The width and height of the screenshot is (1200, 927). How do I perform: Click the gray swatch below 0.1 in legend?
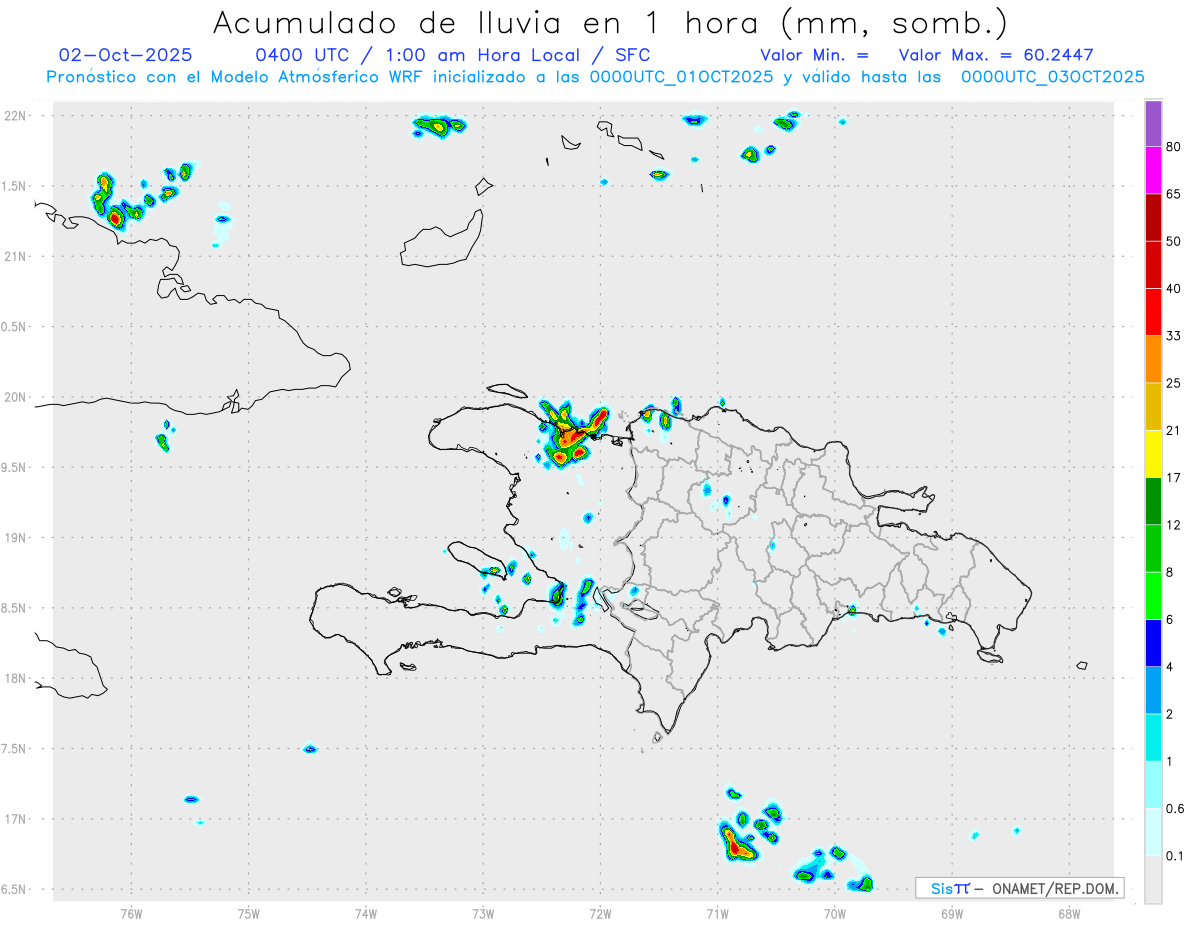1153,879
